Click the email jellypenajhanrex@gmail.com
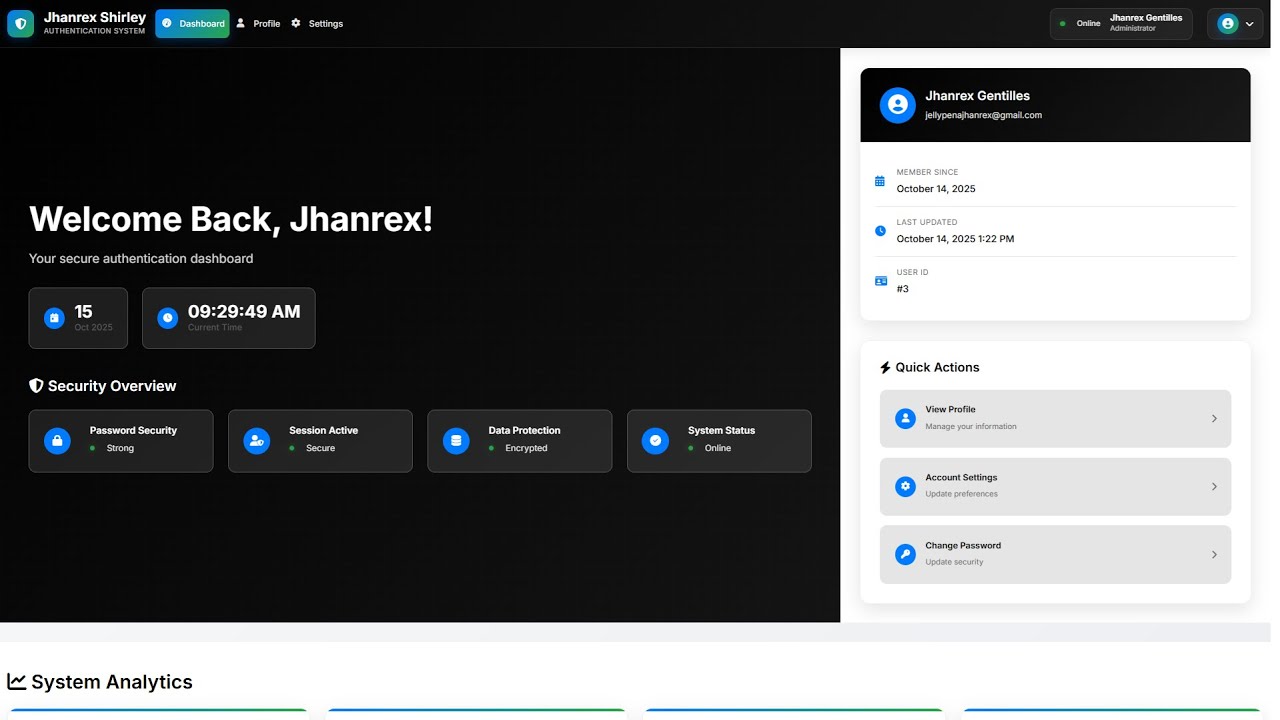Viewport: 1280px width, 720px height. click(983, 115)
